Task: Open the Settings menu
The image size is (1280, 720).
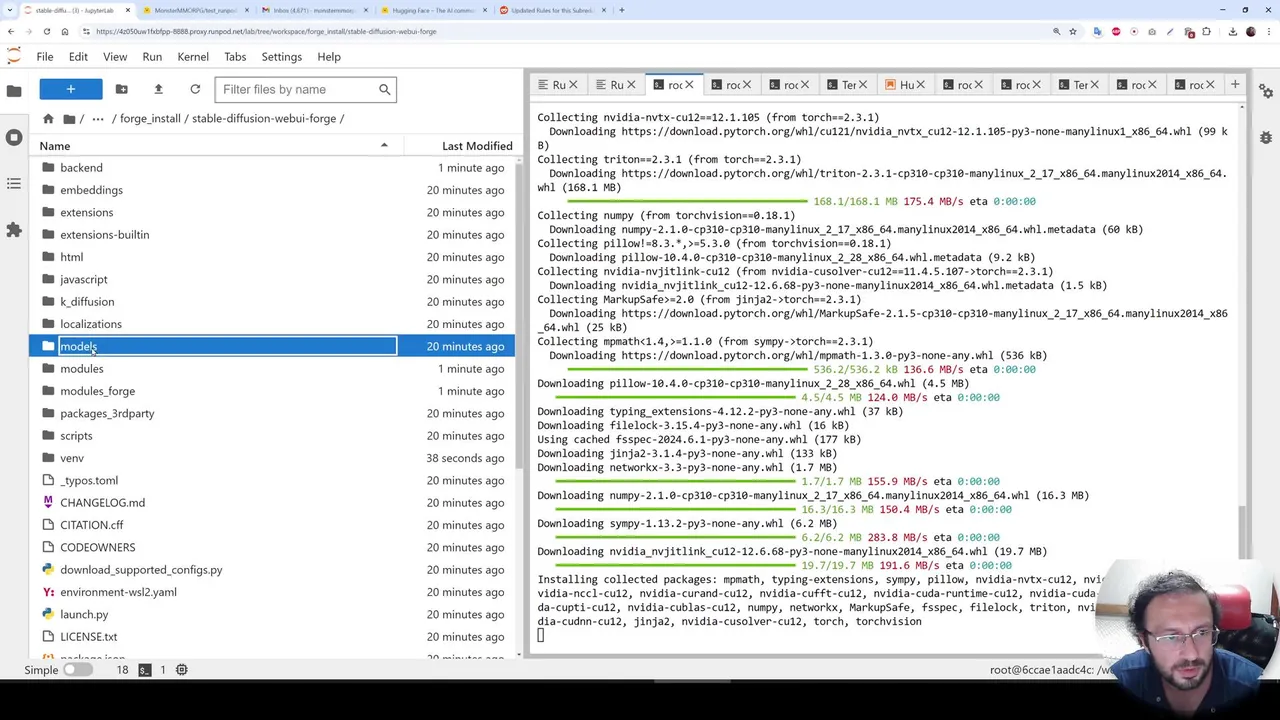Action: [x=281, y=57]
